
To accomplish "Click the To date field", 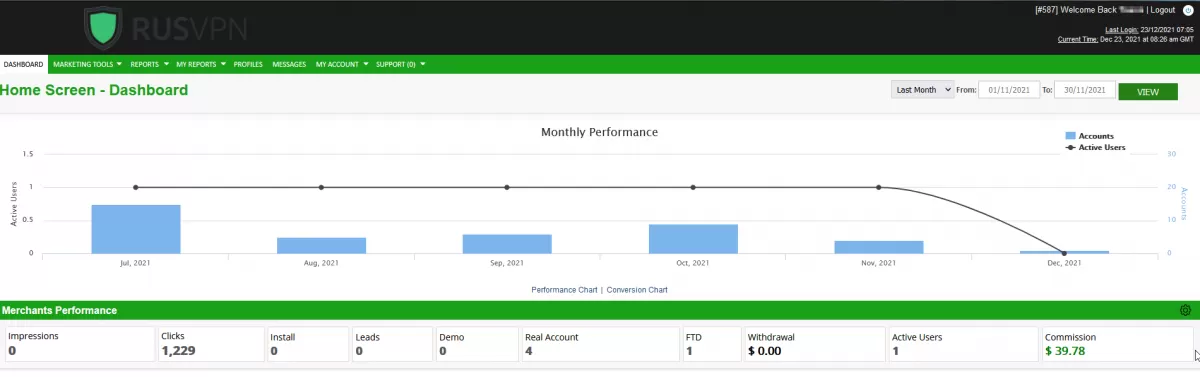I will coord(1085,90).
